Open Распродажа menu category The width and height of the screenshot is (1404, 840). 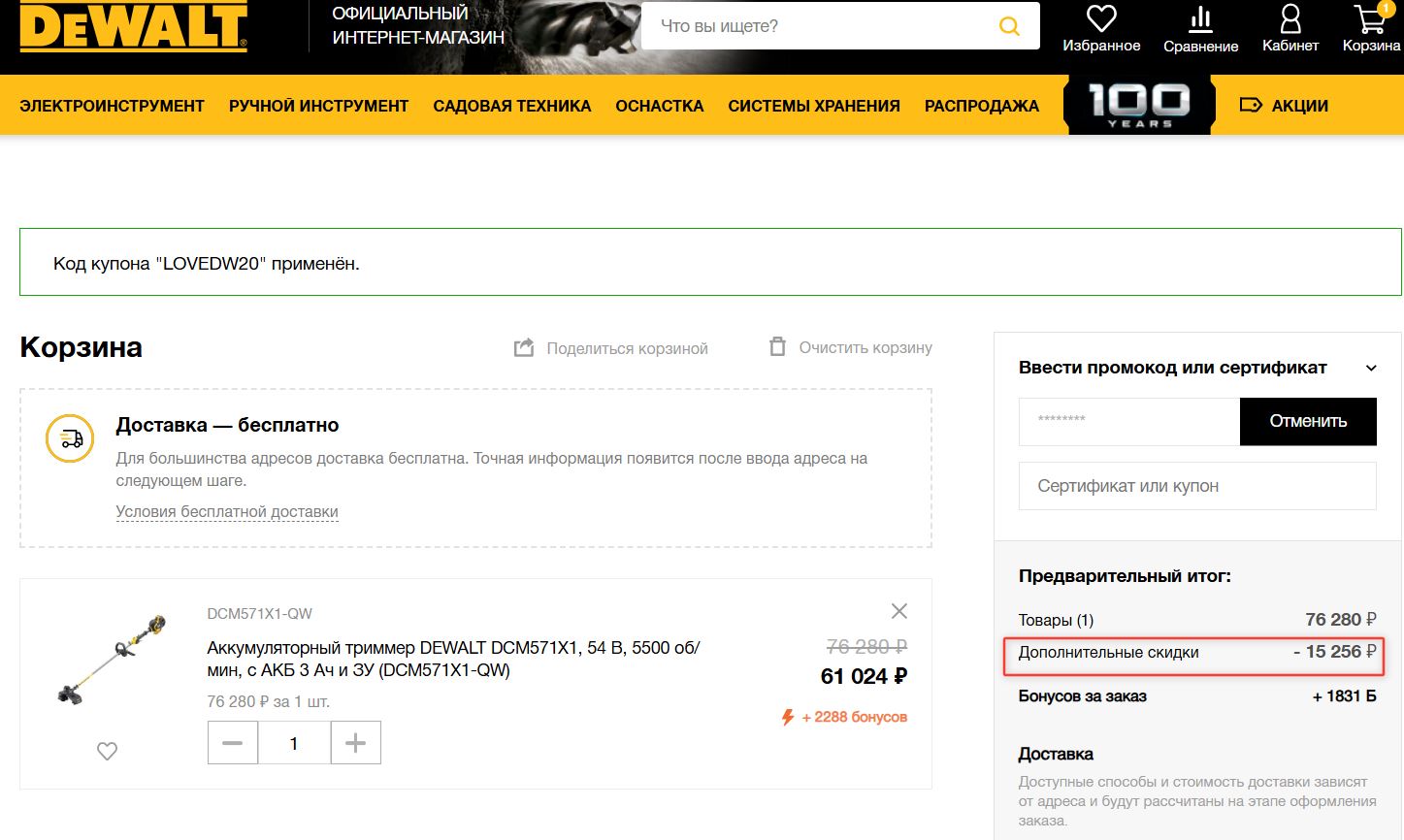(x=981, y=106)
